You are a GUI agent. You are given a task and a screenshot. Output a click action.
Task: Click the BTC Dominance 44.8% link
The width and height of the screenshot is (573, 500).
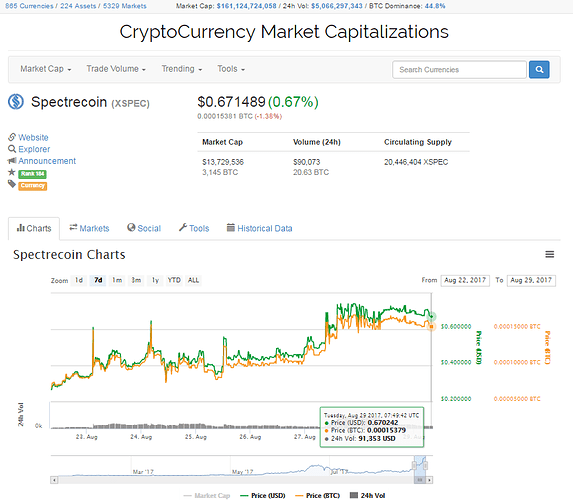click(435, 6)
